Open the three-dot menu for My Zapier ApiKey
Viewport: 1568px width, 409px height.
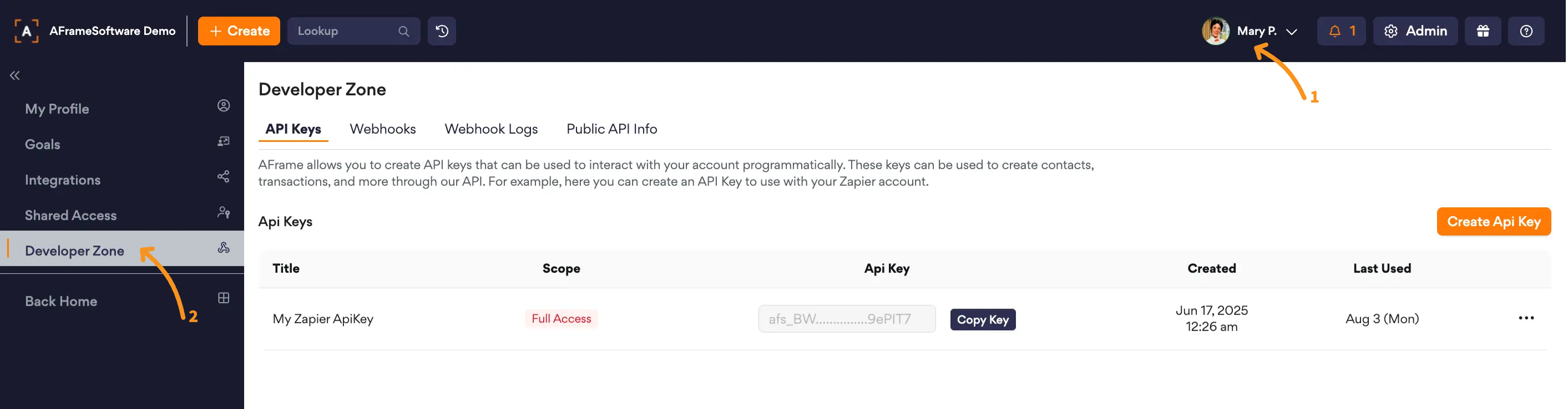coord(1526,319)
